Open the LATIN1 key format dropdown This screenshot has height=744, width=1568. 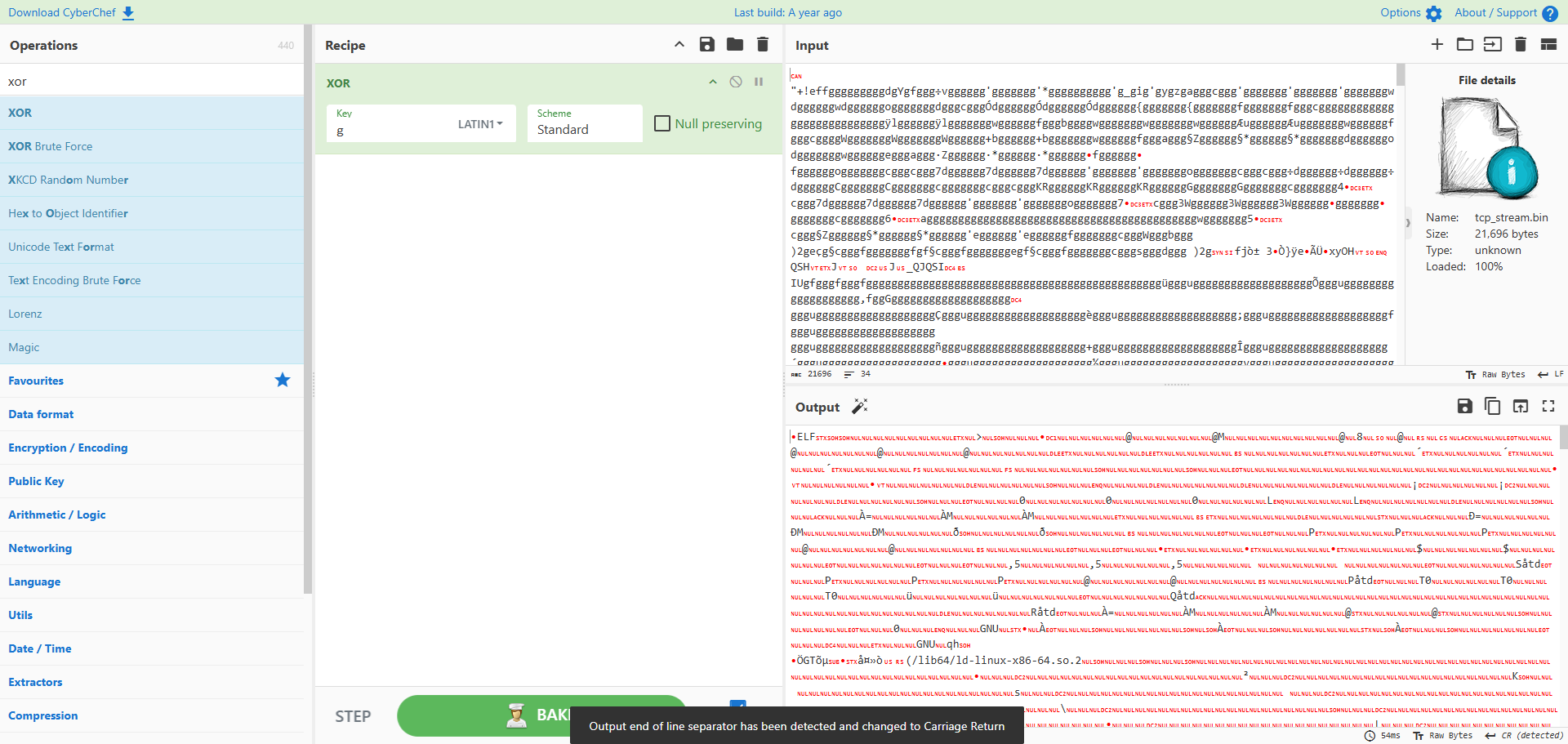coord(480,124)
